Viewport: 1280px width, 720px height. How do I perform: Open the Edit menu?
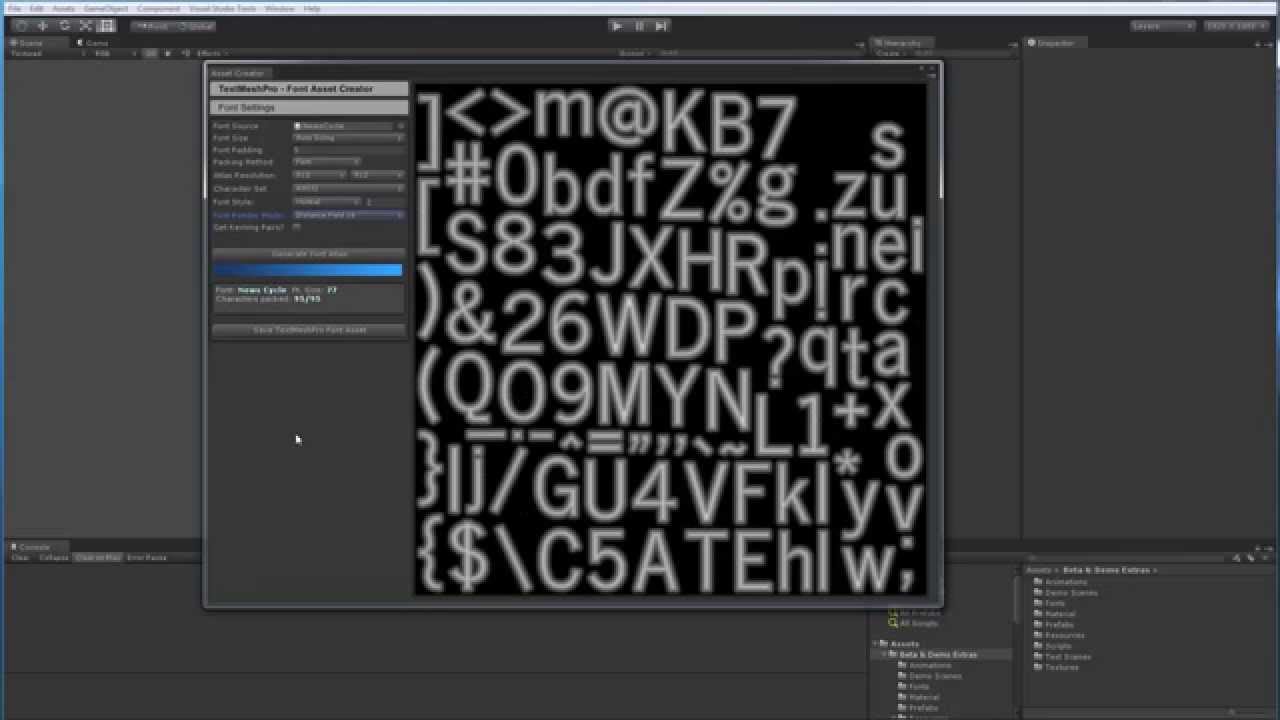(36, 8)
